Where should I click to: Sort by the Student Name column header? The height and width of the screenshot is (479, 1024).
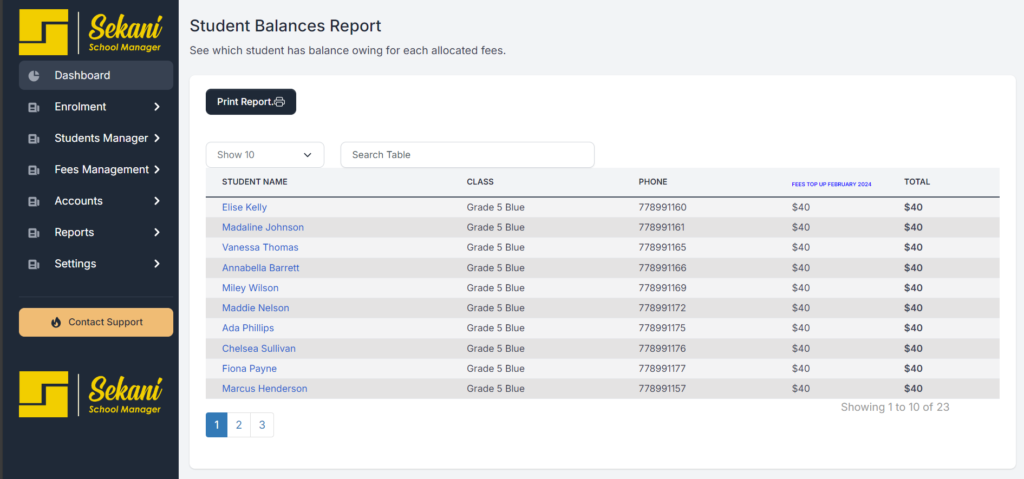254,182
